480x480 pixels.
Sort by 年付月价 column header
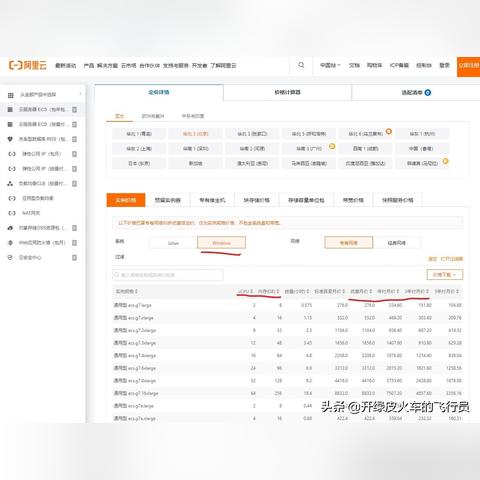388,292
